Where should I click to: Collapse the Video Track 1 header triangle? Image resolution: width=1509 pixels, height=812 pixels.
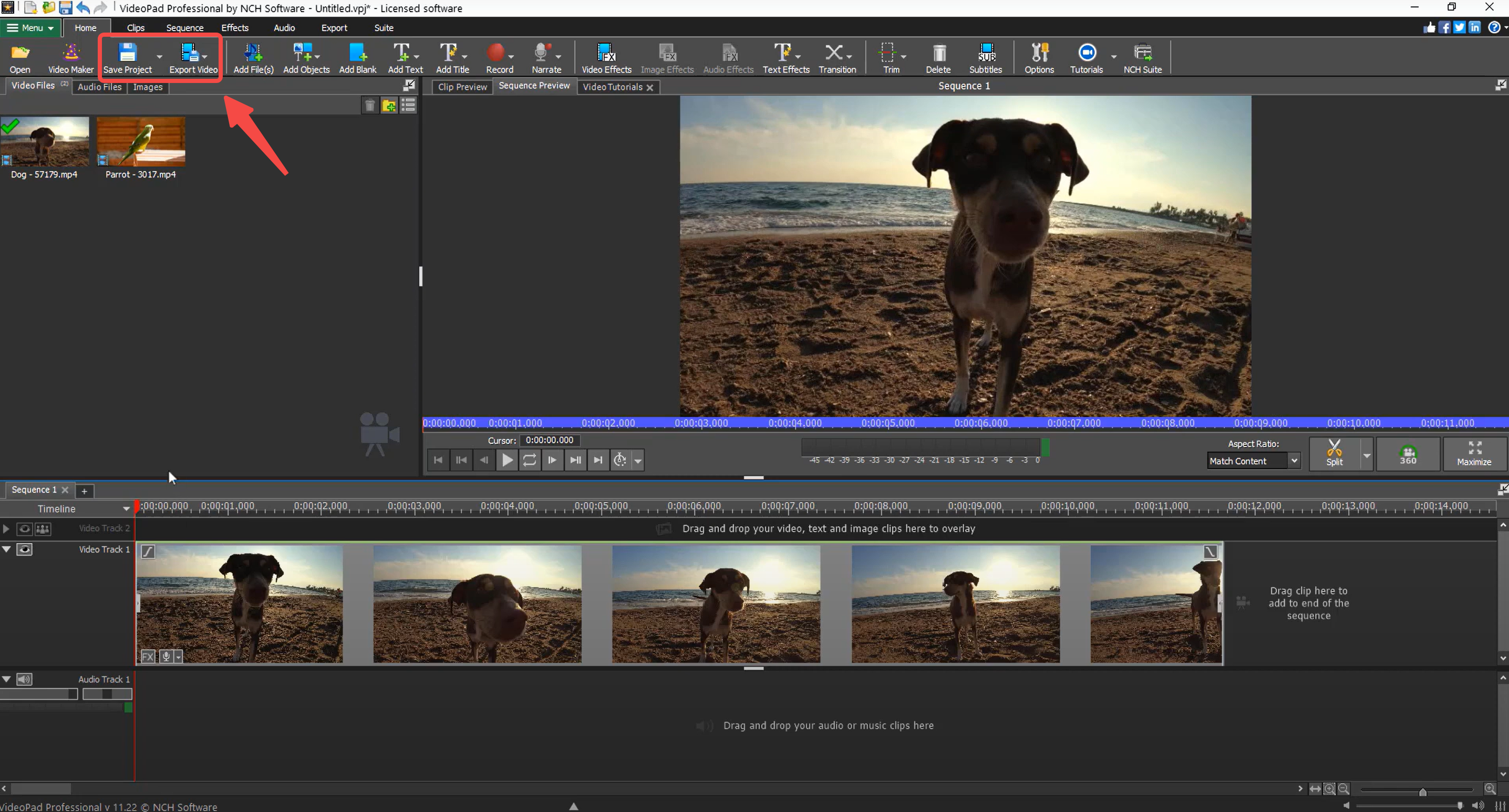tap(6, 549)
